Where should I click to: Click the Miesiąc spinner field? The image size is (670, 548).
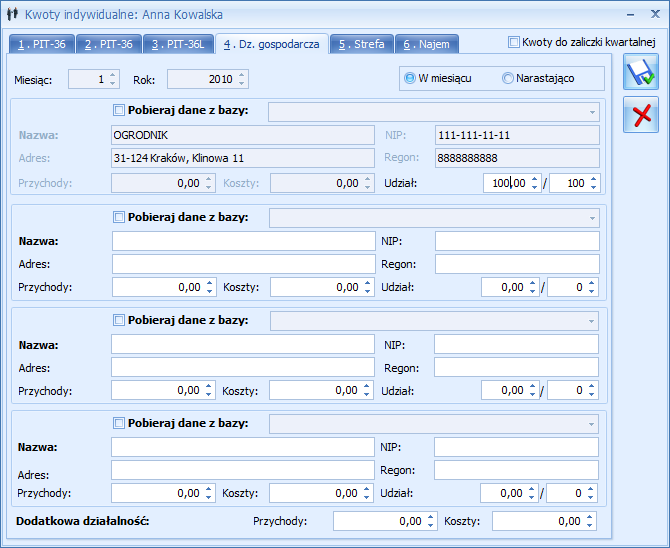click(x=94, y=79)
